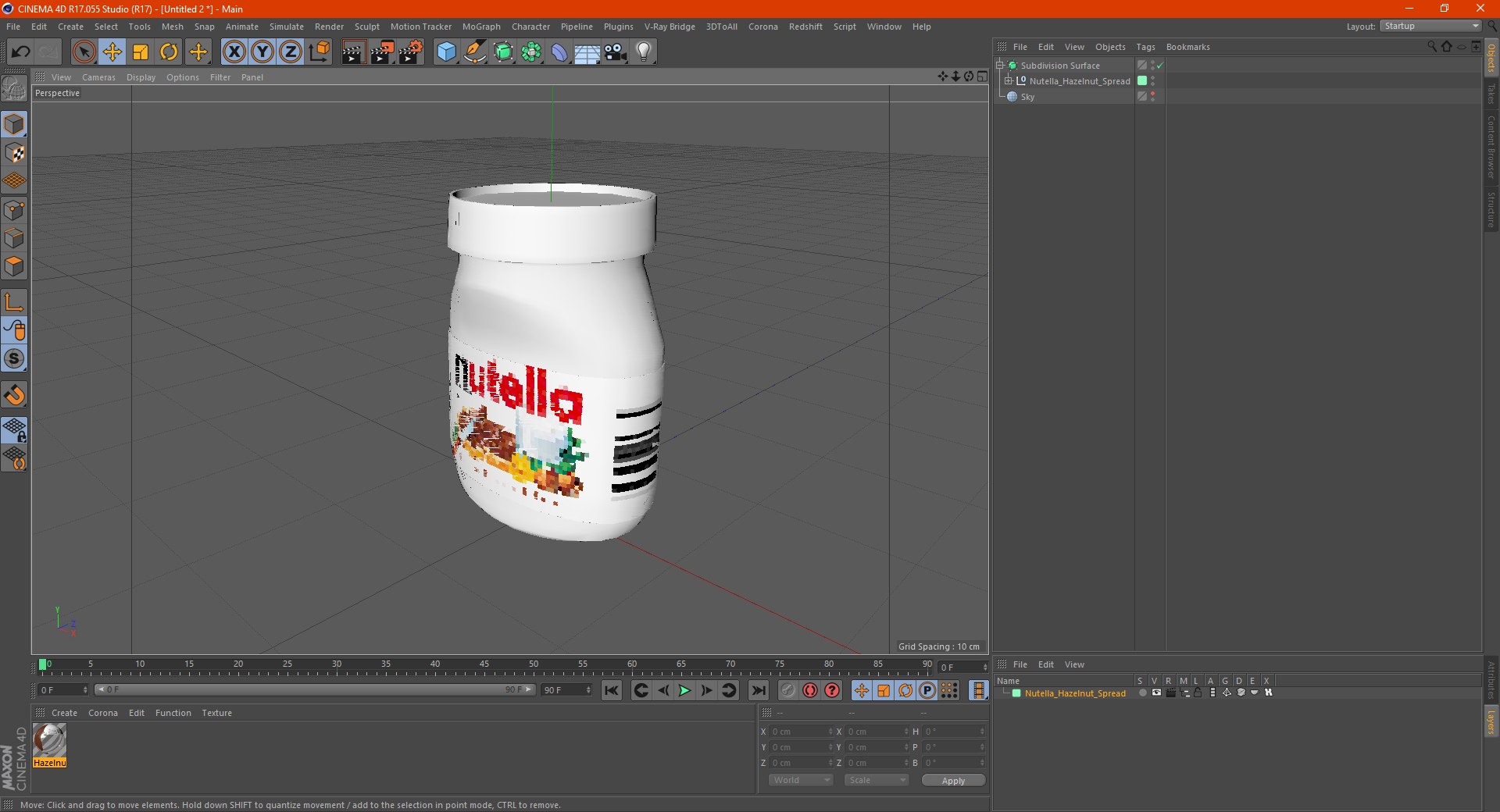Add a Cube primitive object
This screenshot has width=1500, height=812.
pos(446,52)
